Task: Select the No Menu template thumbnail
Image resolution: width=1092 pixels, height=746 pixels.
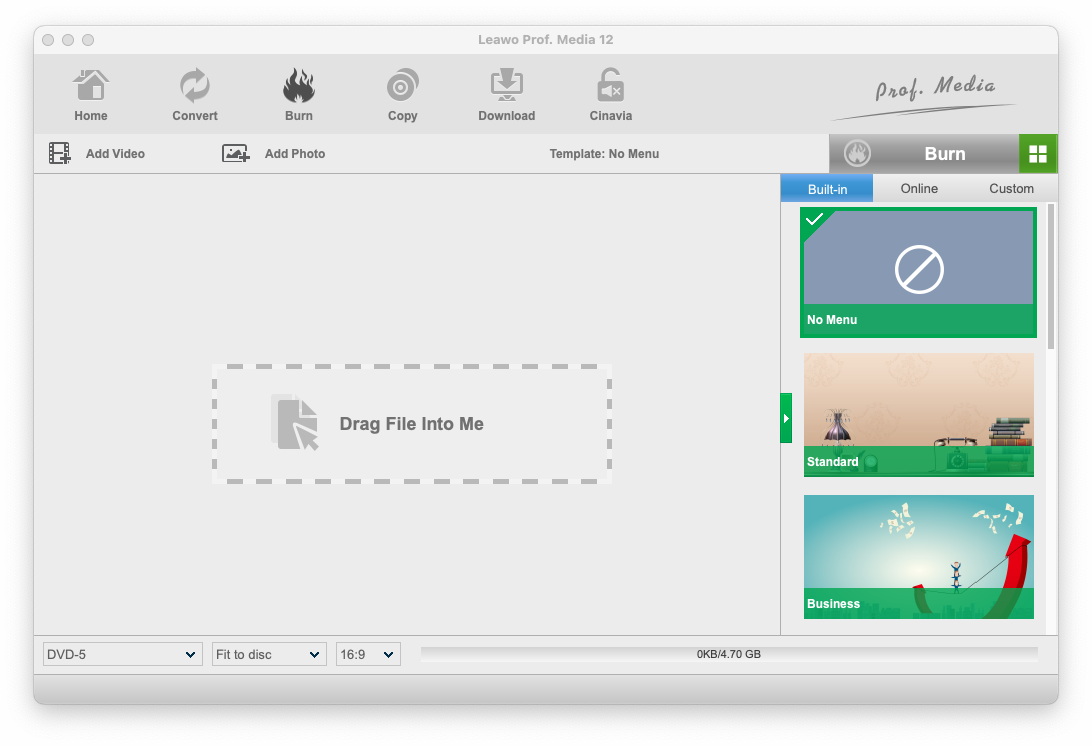Action: pyautogui.click(x=918, y=272)
